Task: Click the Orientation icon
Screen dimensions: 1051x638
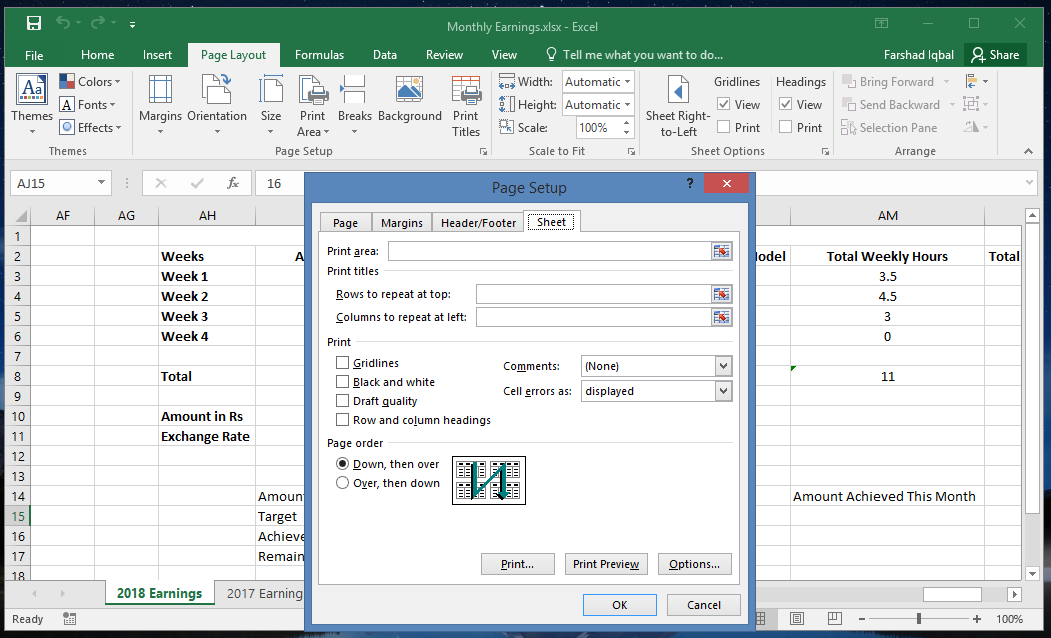Action: pyautogui.click(x=217, y=103)
